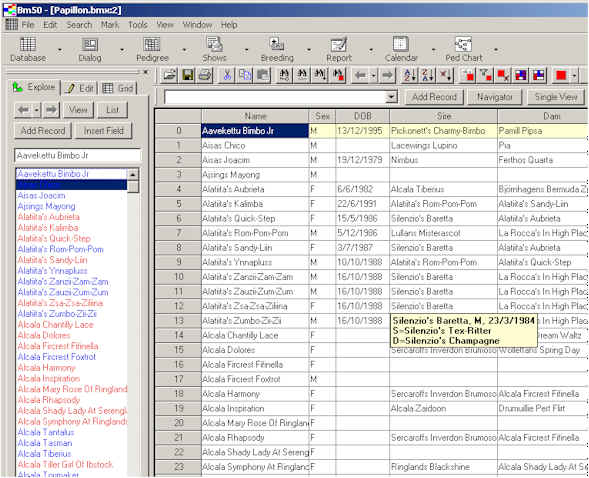The image size is (589, 478).
Task: Click the paste clipboard icon
Action: coord(263,75)
